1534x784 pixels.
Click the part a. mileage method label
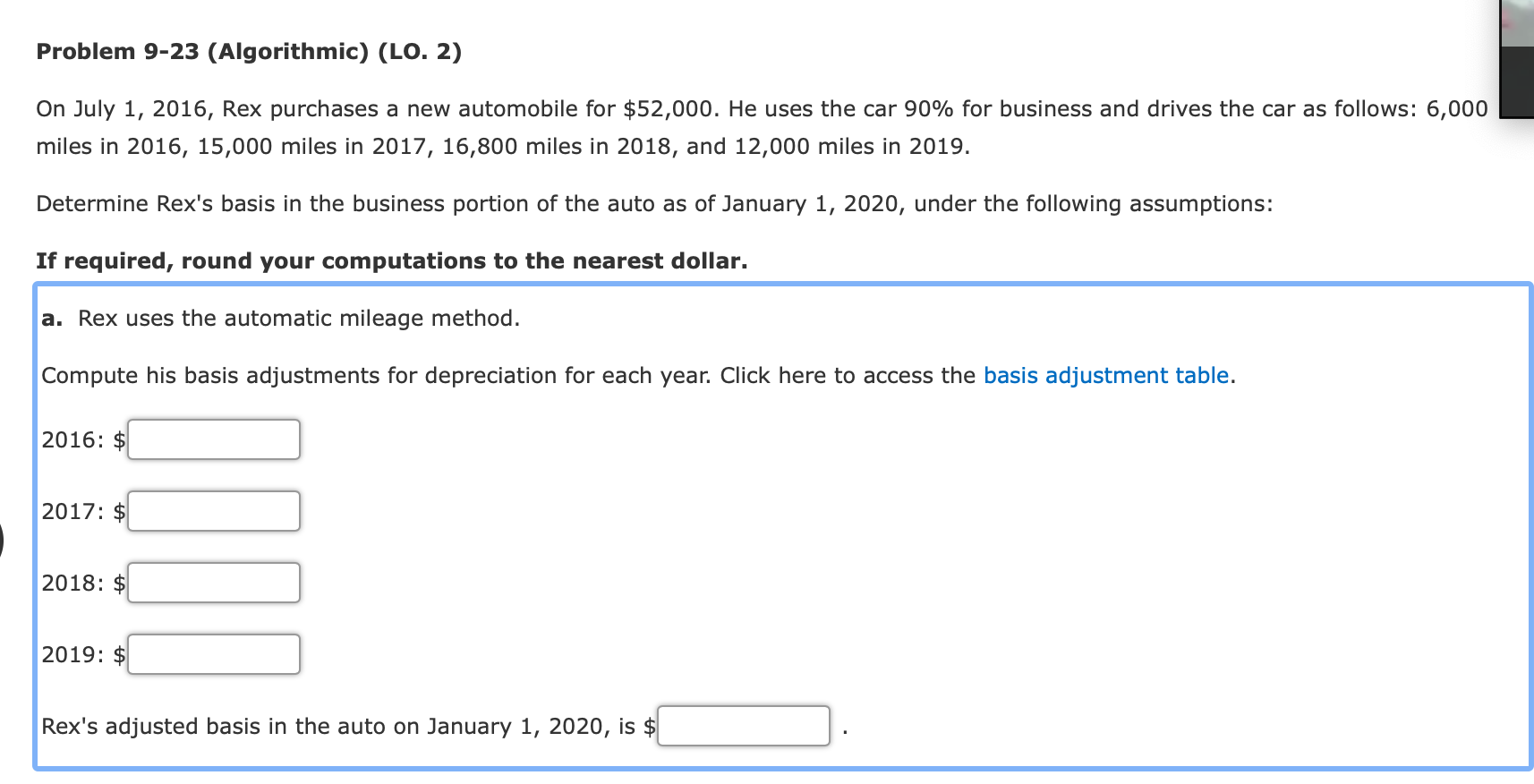[280, 318]
